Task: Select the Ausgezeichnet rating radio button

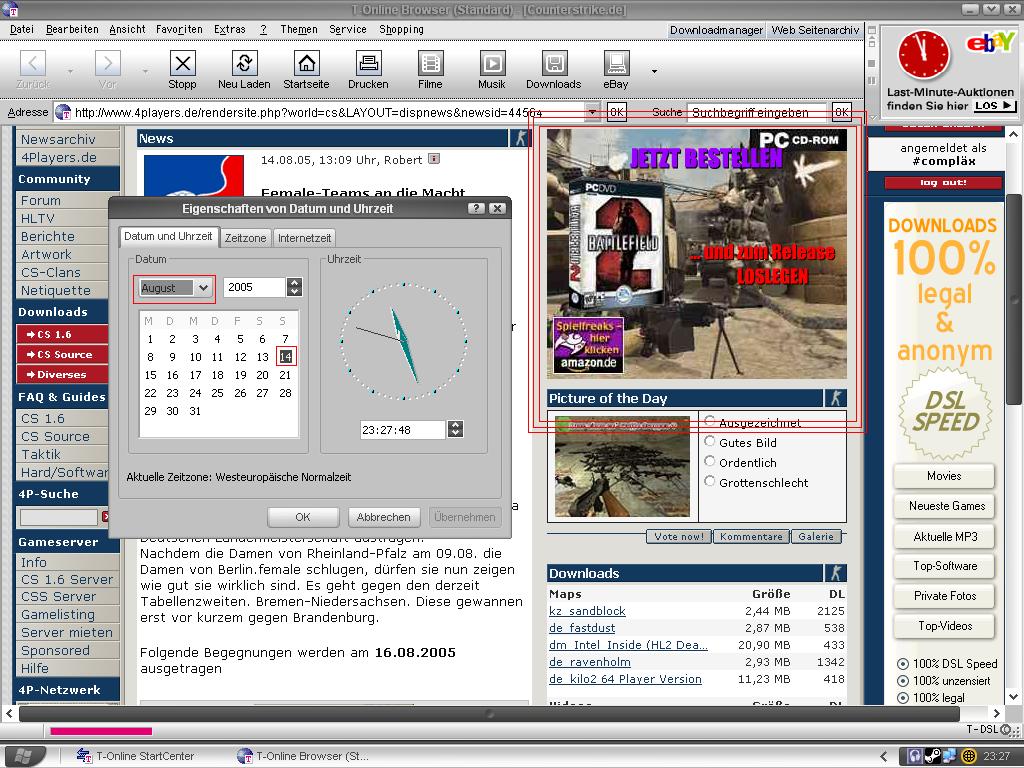Action: coord(710,421)
